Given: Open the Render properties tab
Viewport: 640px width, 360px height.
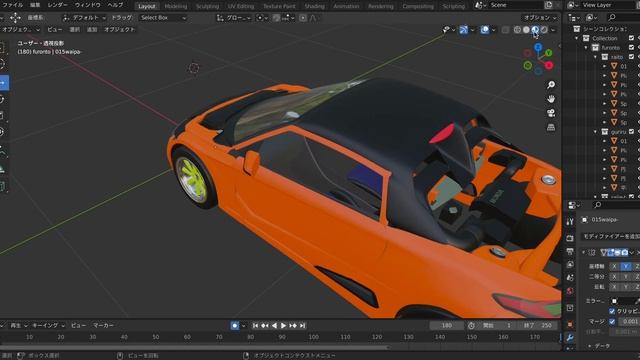Looking at the screenshot, I should tap(570, 238).
